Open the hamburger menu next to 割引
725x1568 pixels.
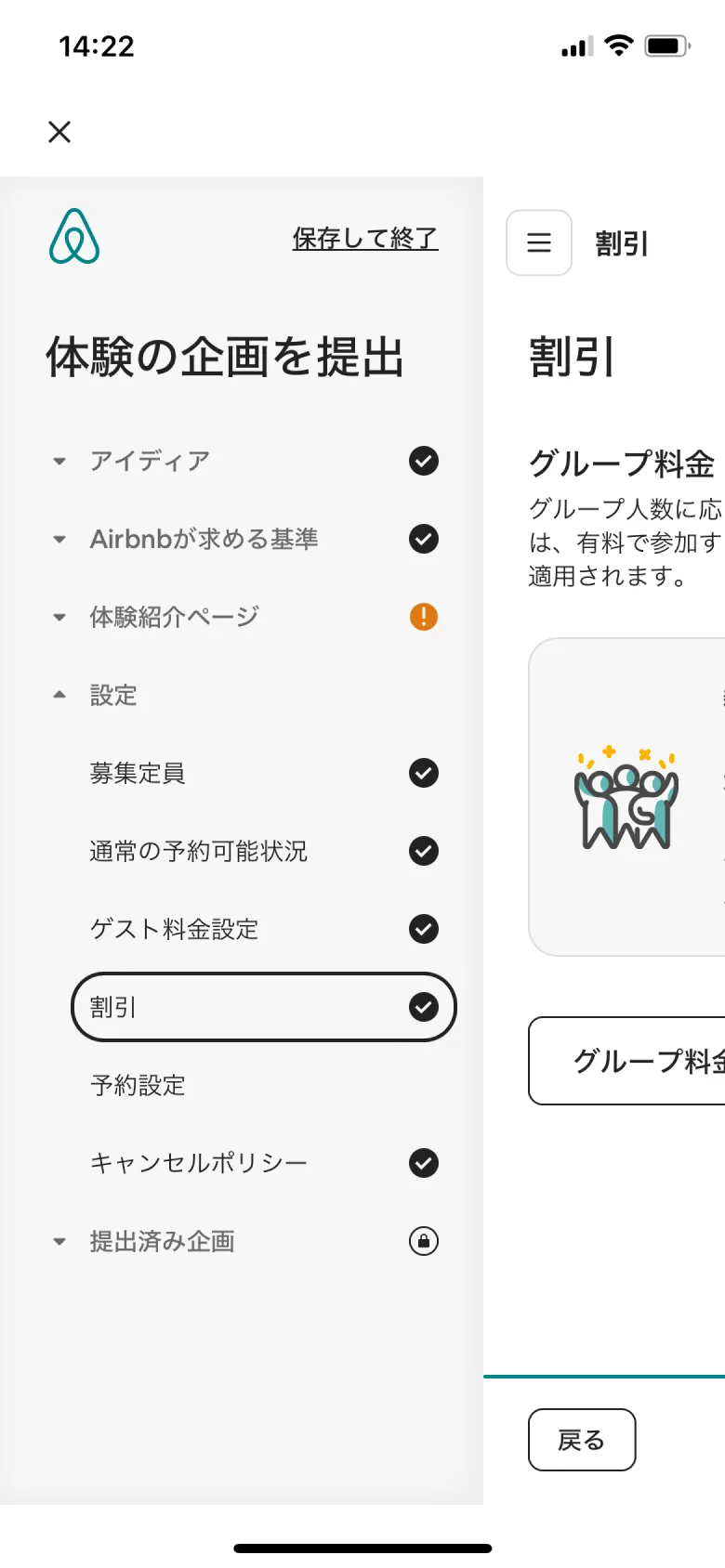coord(538,243)
